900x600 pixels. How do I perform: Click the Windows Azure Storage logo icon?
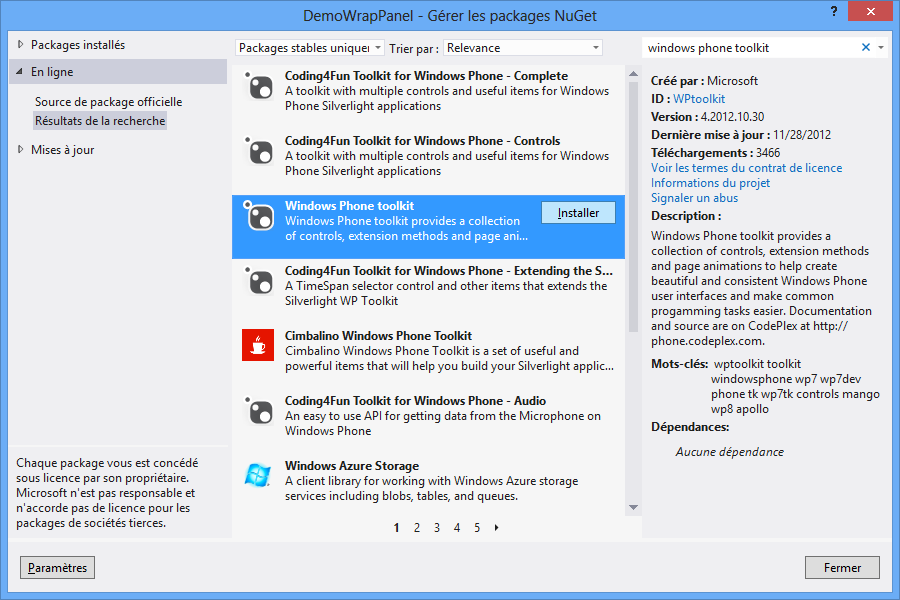(x=258, y=475)
